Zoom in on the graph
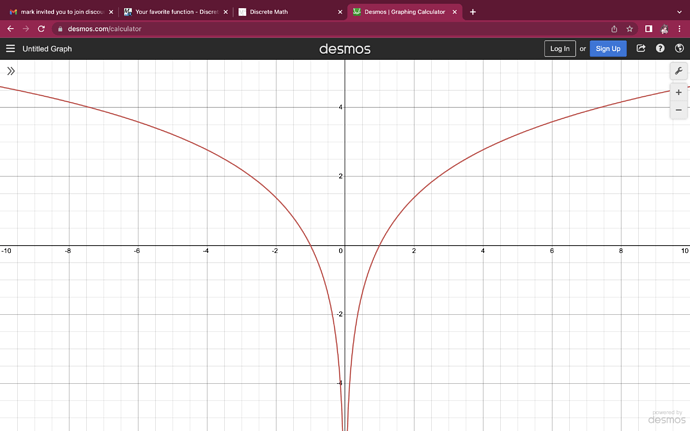The image size is (690, 431). click(678, 92)
